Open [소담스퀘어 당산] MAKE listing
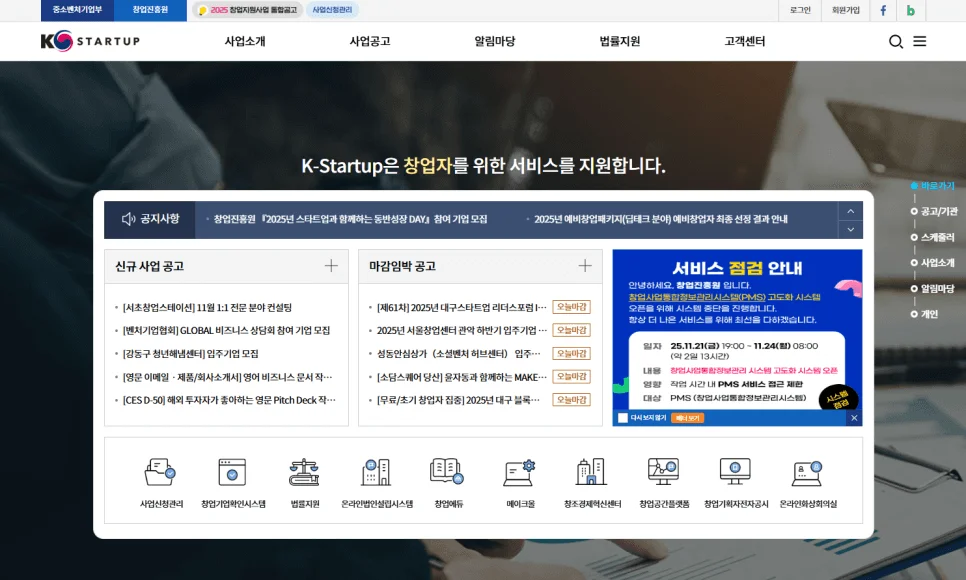 [461, 377]
